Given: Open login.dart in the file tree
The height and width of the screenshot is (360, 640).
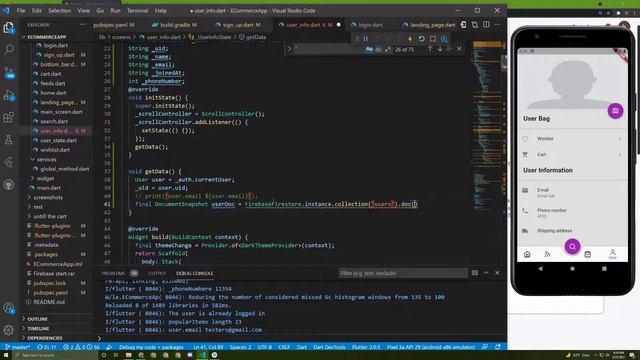Looking at the screenshot, I should point(56,45).
